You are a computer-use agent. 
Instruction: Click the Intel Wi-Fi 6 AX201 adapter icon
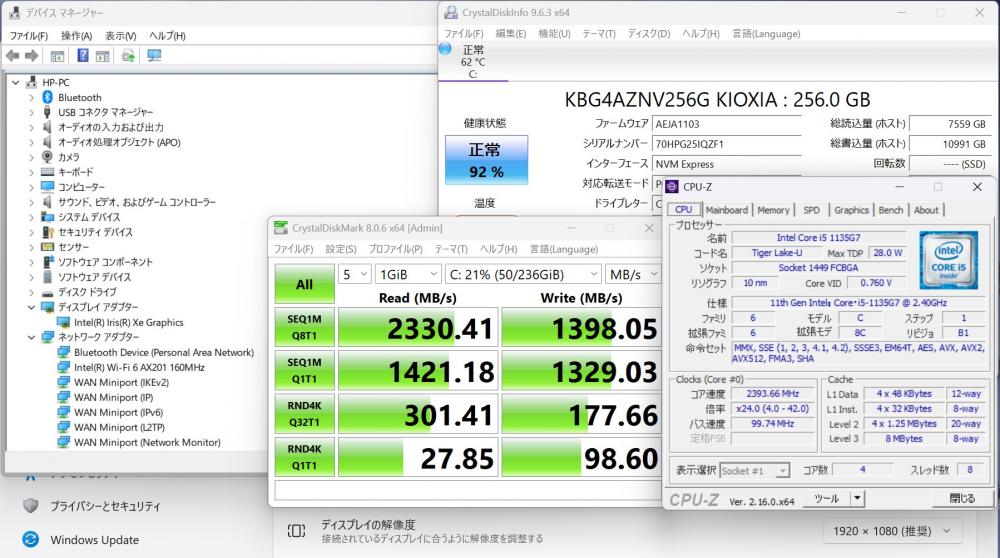(x=63, y=367)
